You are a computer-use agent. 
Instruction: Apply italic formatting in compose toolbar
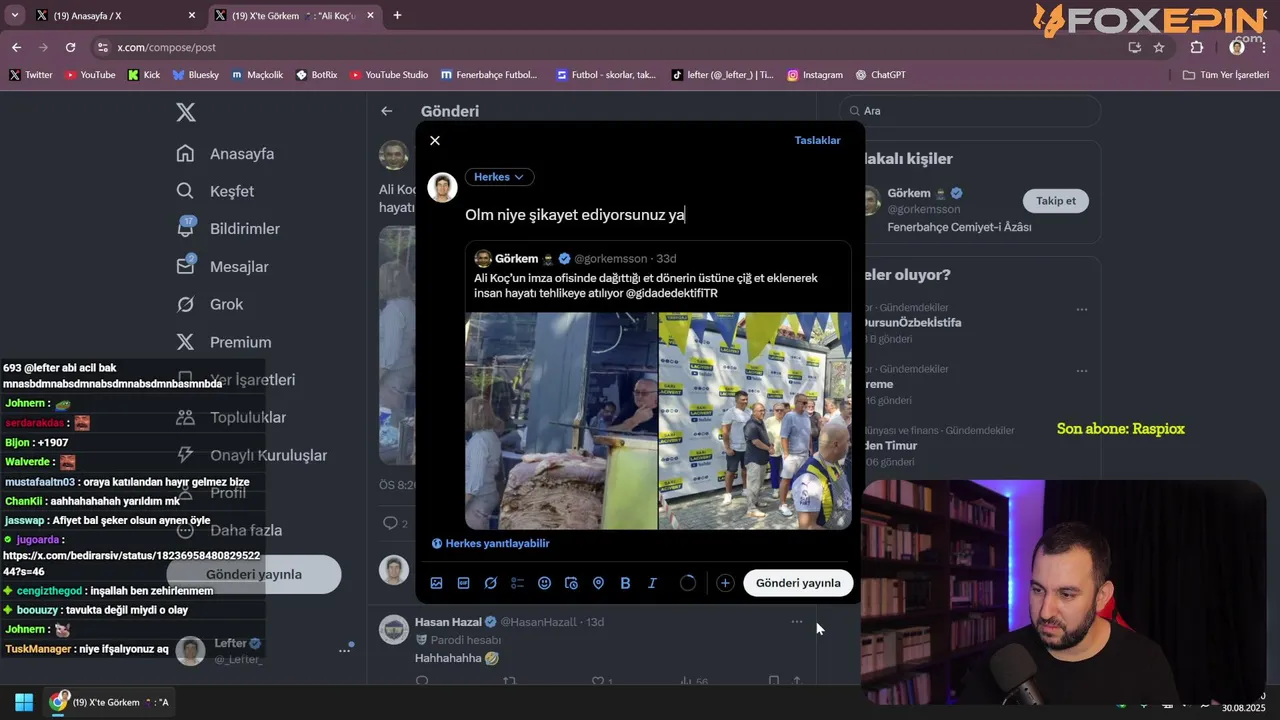coord(652,583)
